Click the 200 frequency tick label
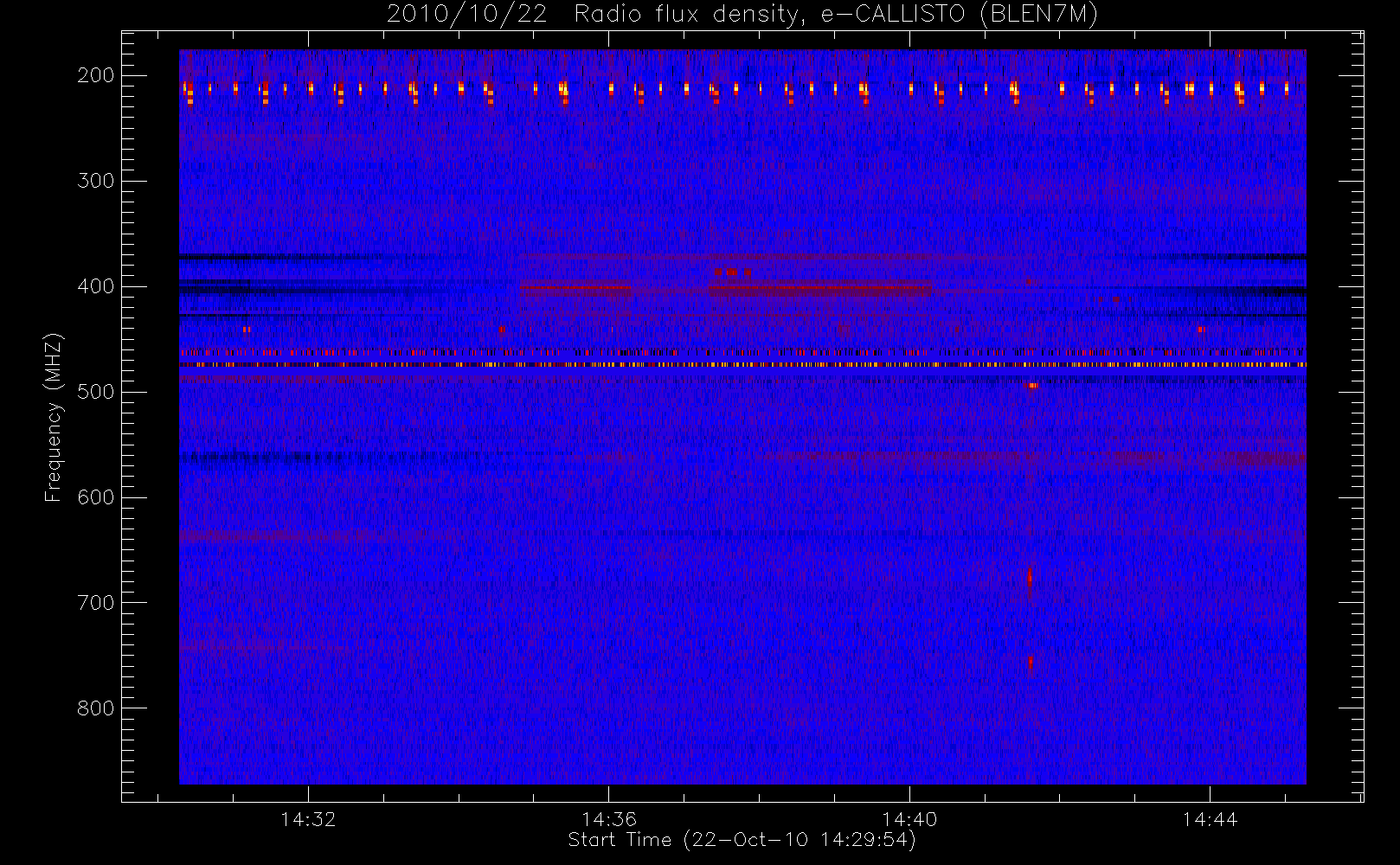Screen dimensions: 1400x865 96,75
